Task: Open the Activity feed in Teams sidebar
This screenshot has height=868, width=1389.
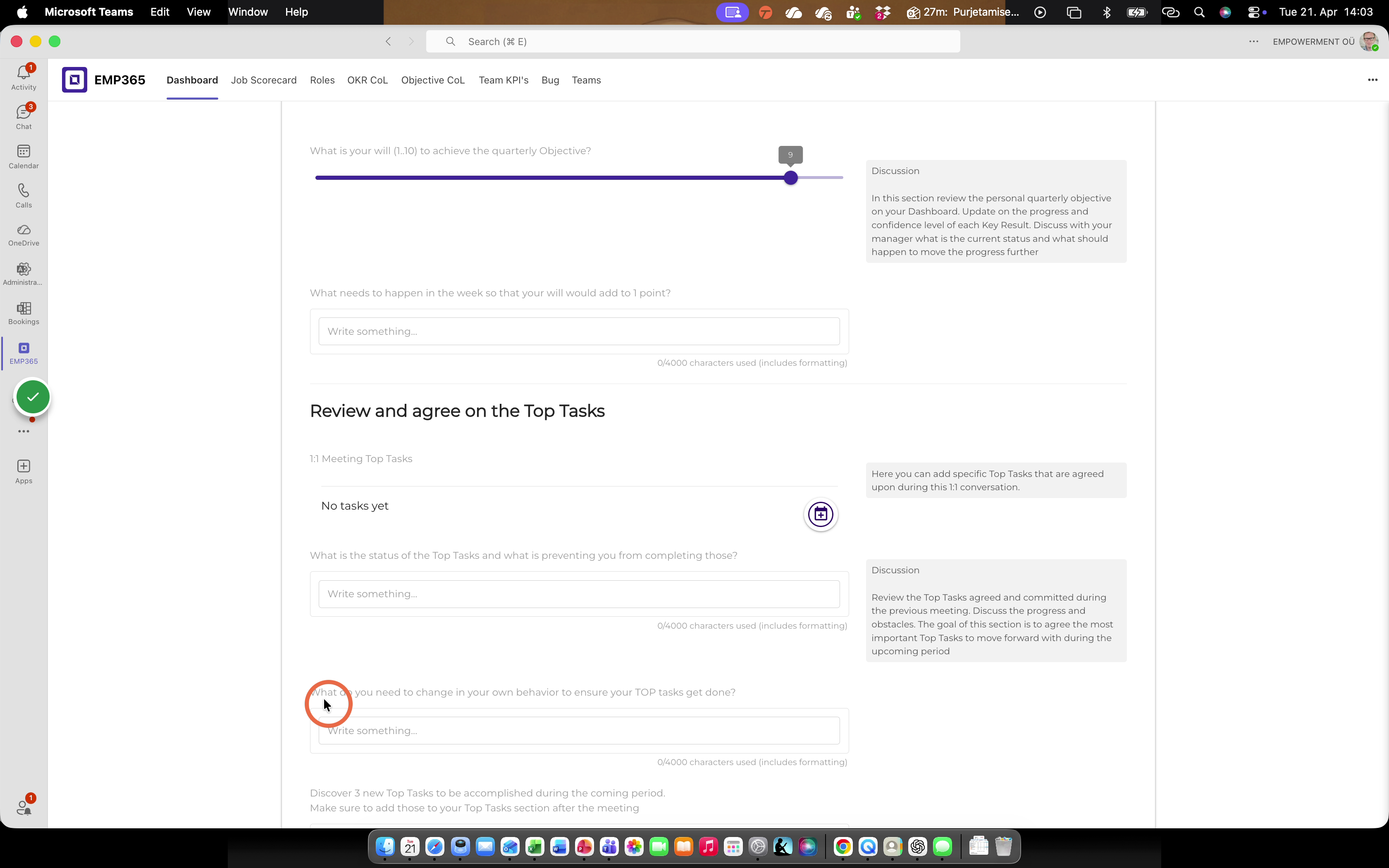Action: (x=24, y=78)
